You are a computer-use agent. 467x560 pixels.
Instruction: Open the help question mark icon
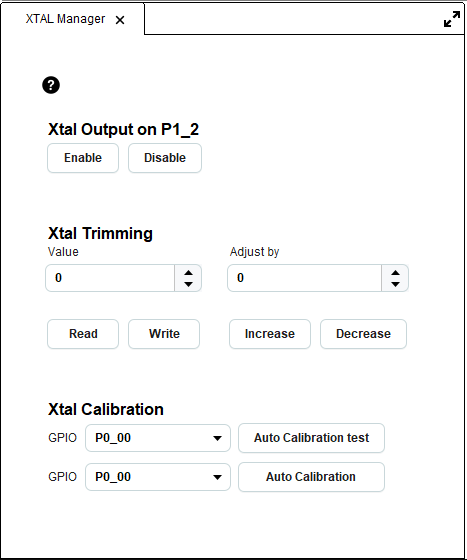pos(51,85)
